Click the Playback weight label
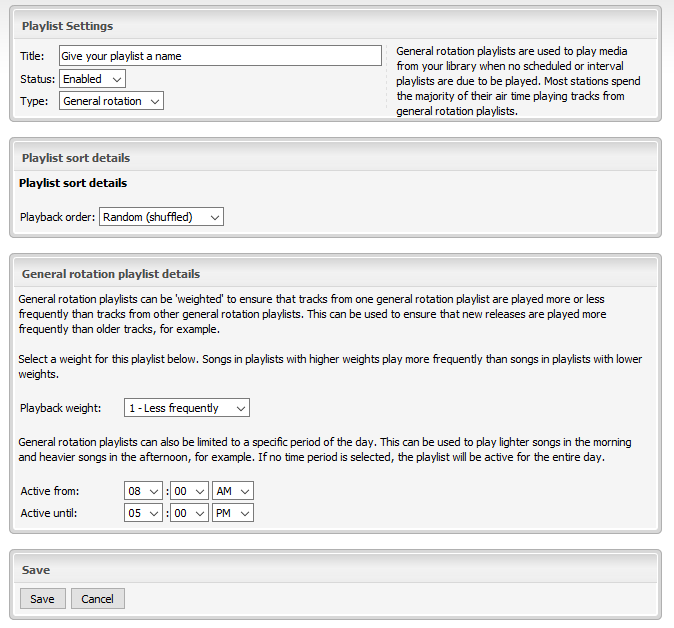 coord(60,408)
